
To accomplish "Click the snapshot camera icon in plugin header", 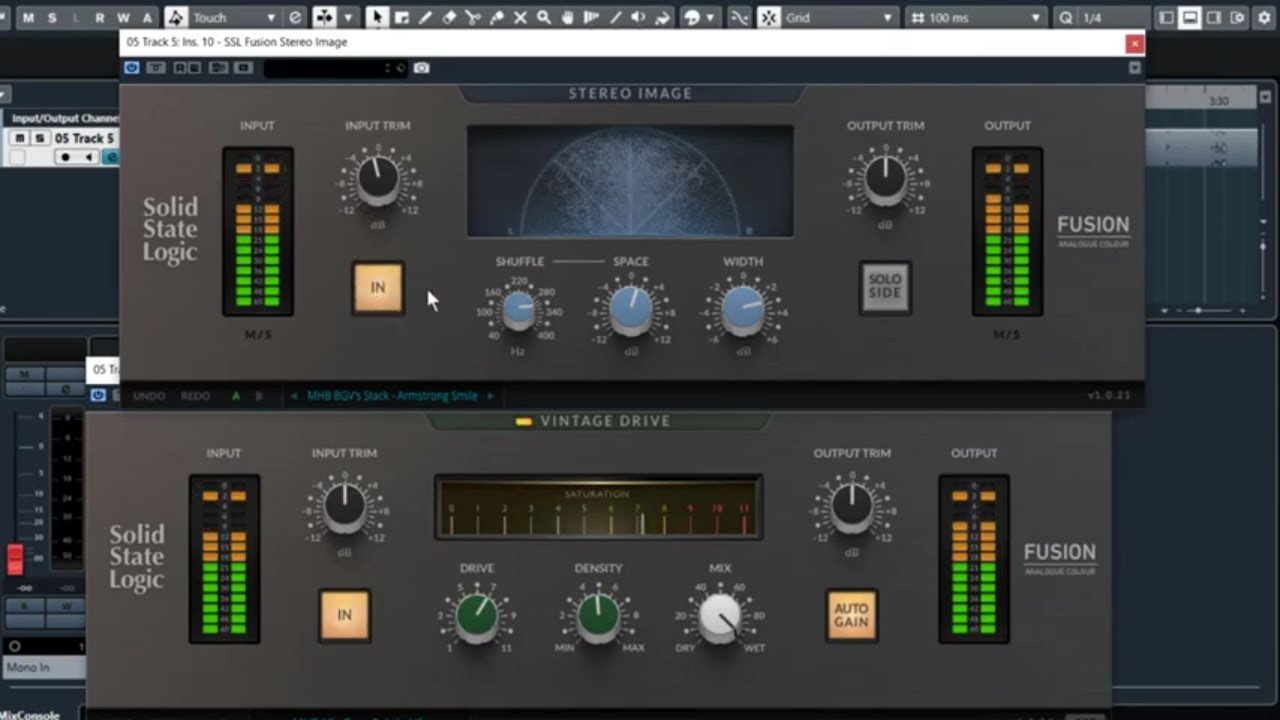I will (x=421, y=67).
